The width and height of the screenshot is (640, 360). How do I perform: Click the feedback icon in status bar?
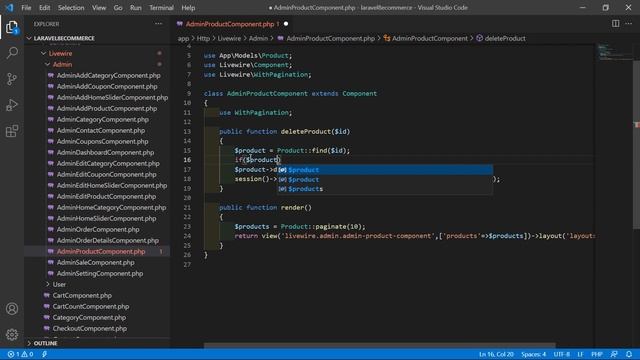pyautogui.click(x=614, y=354)
